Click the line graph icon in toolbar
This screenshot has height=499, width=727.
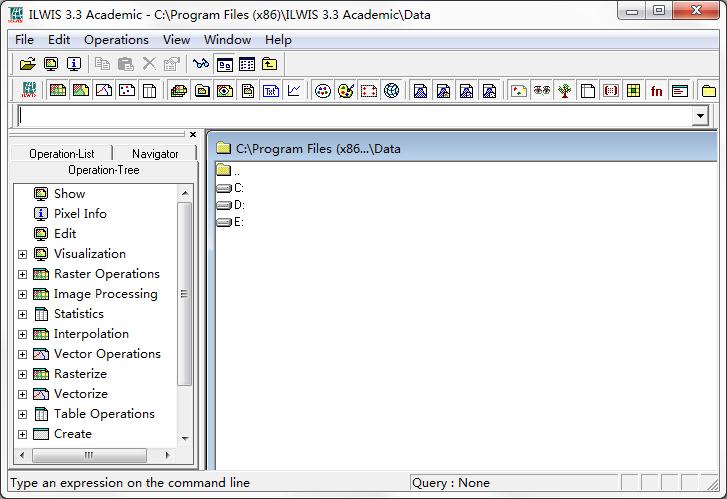pyautogui.click(x=295, y=91)
